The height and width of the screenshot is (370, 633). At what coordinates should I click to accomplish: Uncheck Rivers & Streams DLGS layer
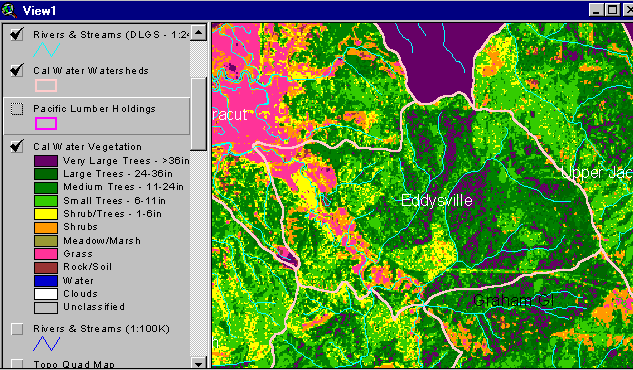[17, 34]
